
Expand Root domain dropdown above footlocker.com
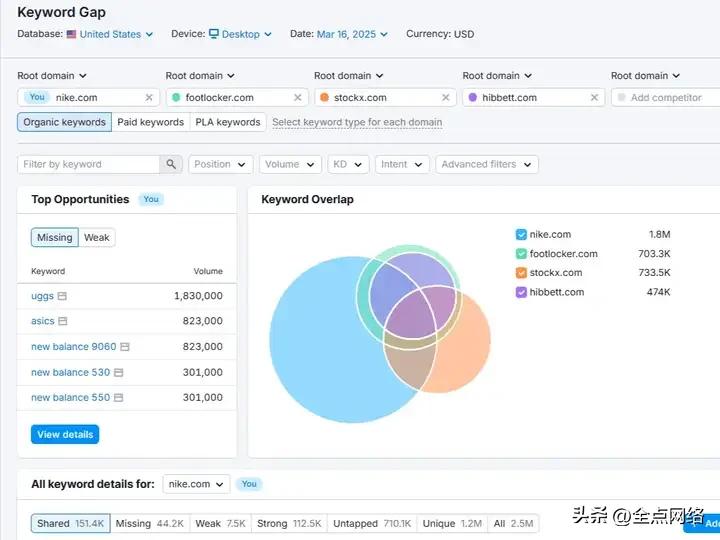tap(200, 76)
